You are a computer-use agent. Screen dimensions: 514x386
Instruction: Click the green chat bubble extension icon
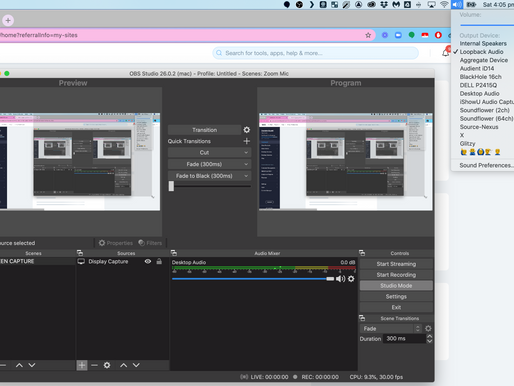coord(412,35)
